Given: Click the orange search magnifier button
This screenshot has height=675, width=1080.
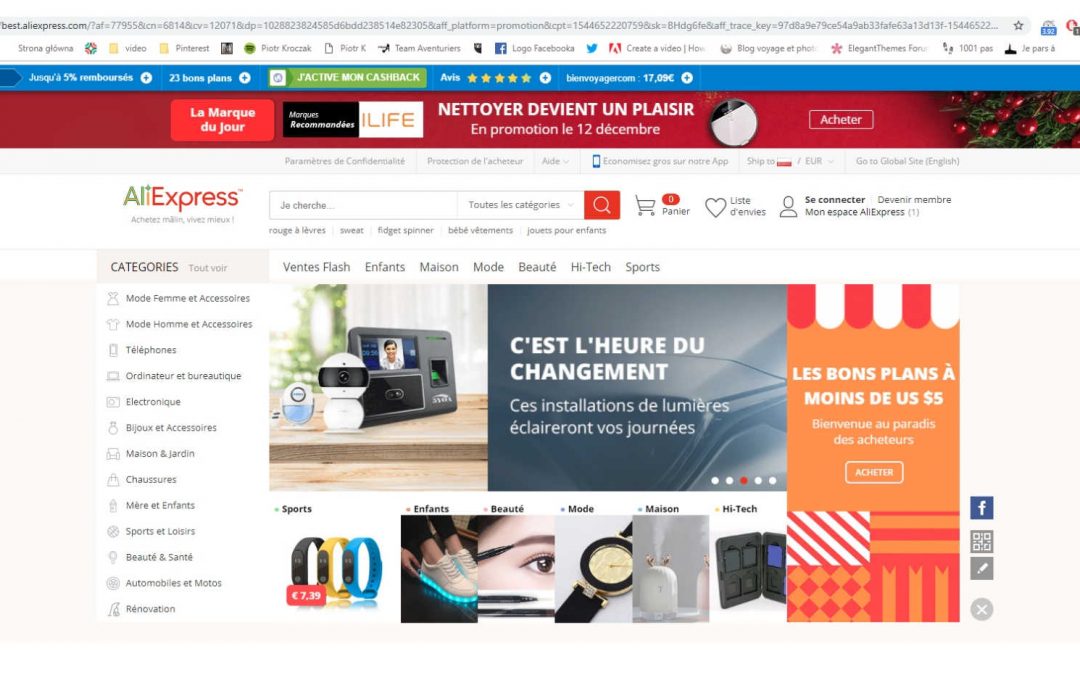Looking at the screenshot, I should (602, 205).
